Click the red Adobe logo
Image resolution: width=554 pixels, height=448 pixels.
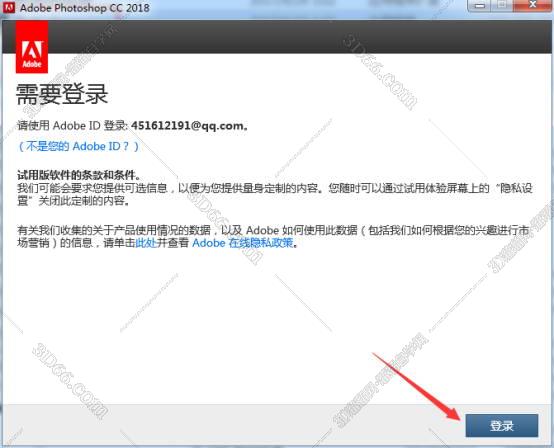point(32,47)
